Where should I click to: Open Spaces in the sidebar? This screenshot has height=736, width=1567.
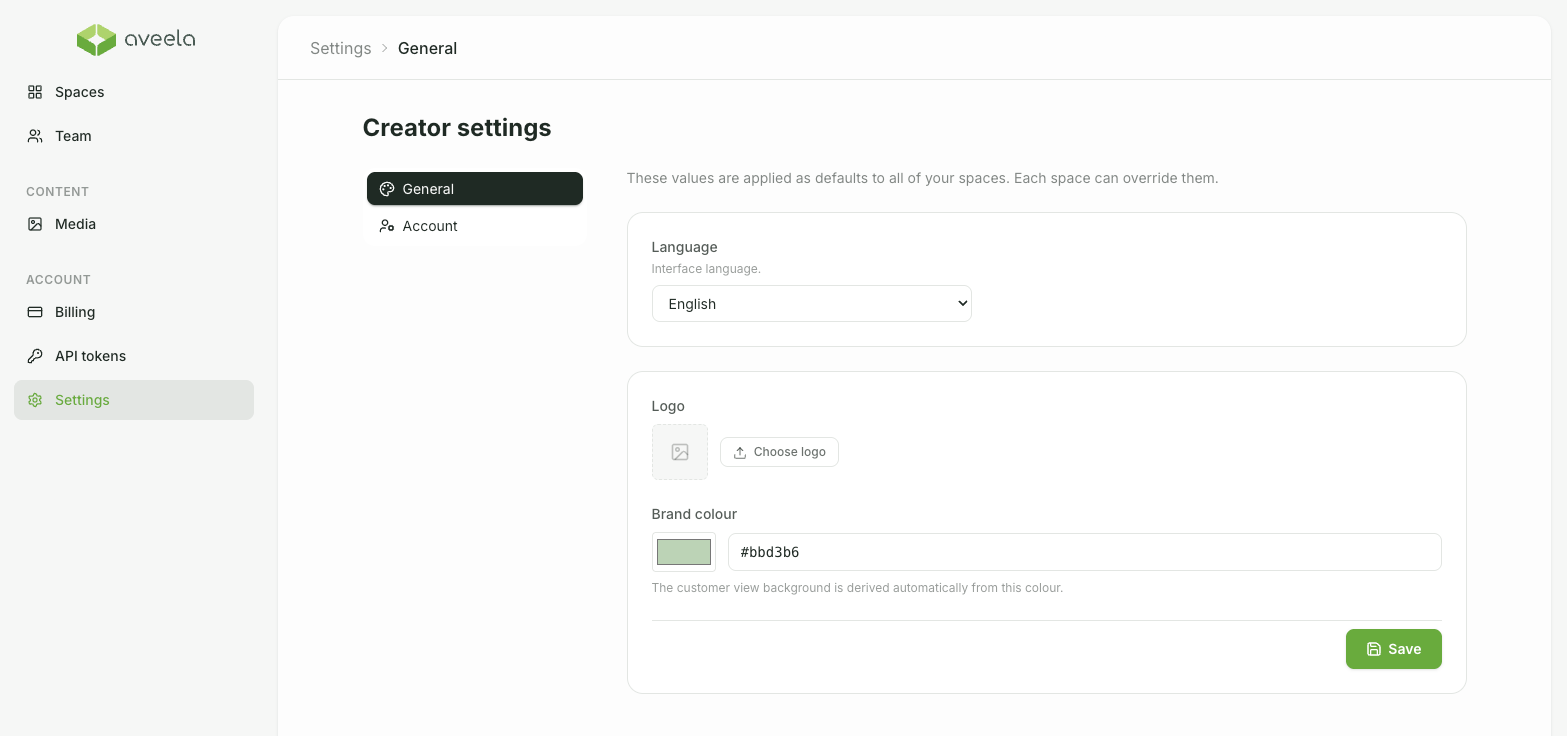click(134, 92)
